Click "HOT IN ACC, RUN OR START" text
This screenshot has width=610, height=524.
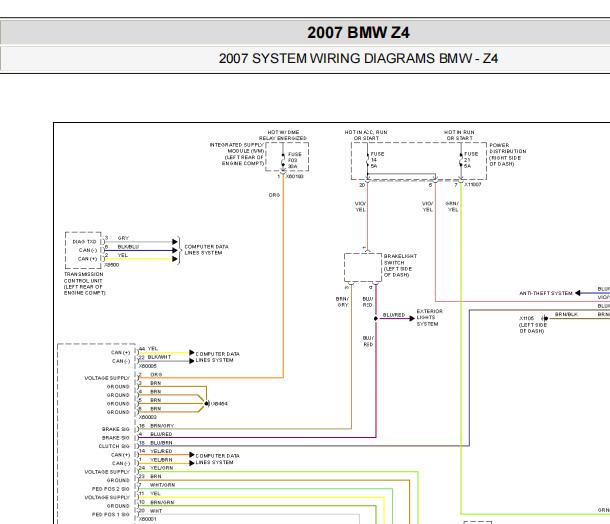[x=366, y=135]
